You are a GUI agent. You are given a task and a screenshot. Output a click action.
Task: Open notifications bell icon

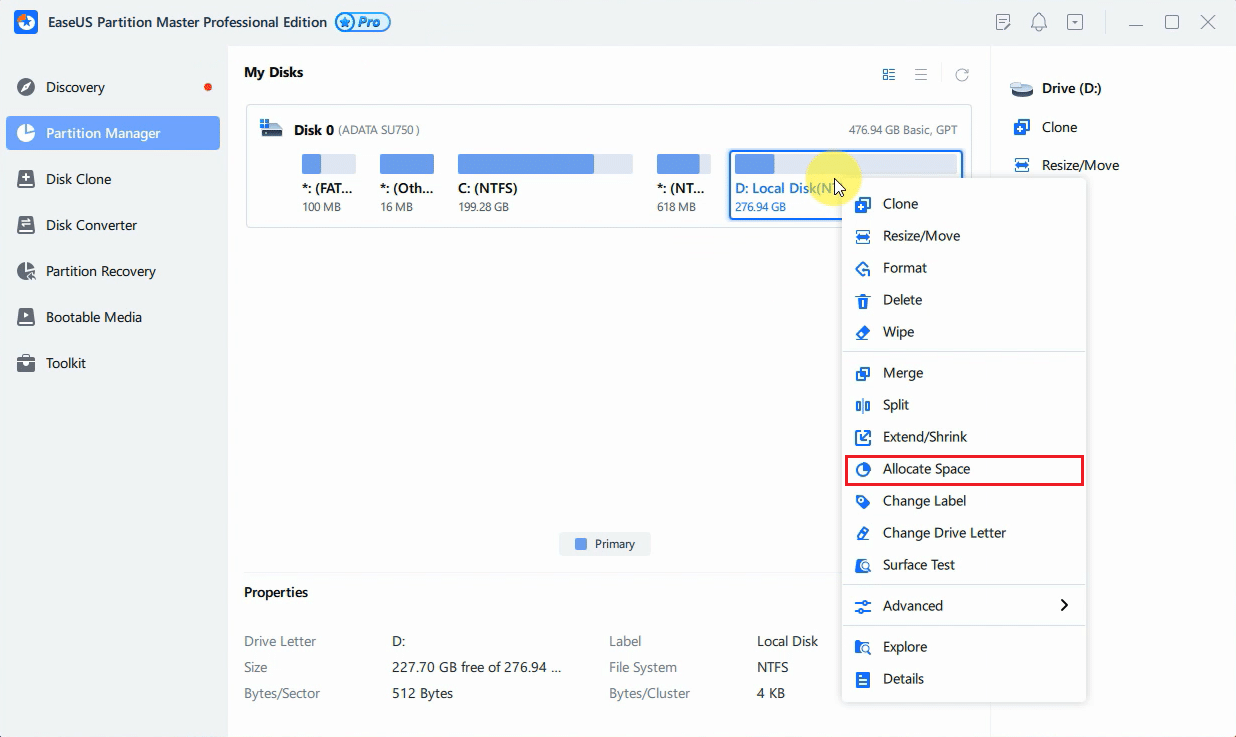1039,22
